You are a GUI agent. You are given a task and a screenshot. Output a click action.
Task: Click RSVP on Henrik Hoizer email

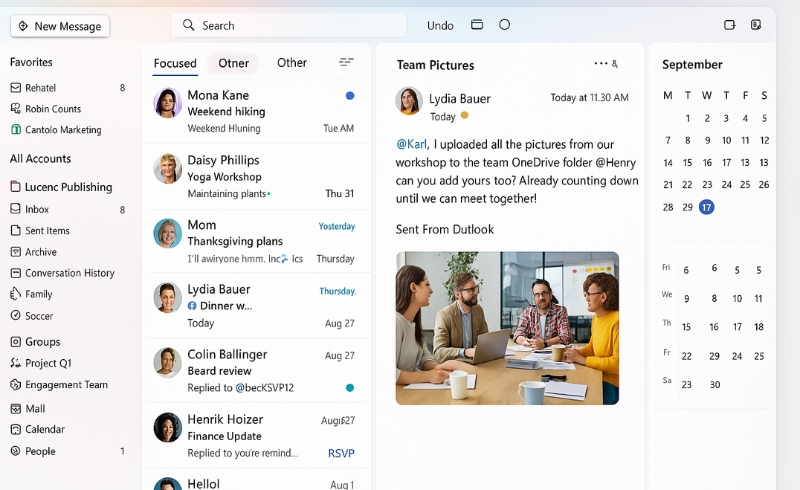(341, 453)
